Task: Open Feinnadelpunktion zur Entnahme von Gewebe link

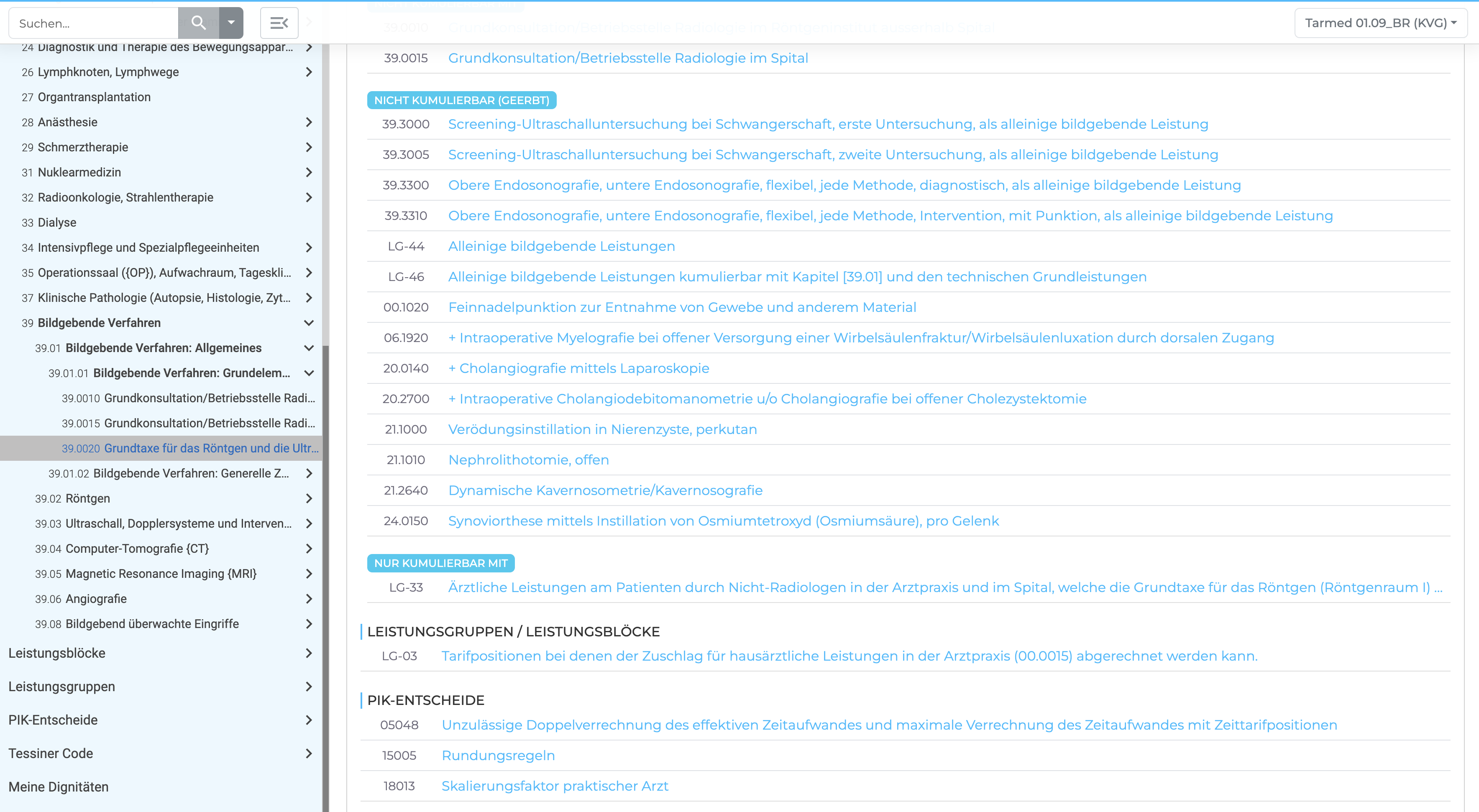Action: point(682,307)
